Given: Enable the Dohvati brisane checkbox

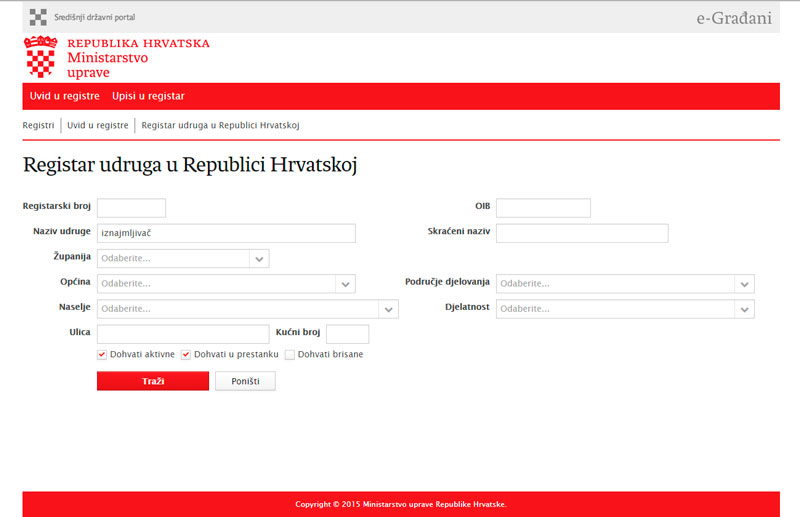Looking at the screenshot, I should click(290, 354).
